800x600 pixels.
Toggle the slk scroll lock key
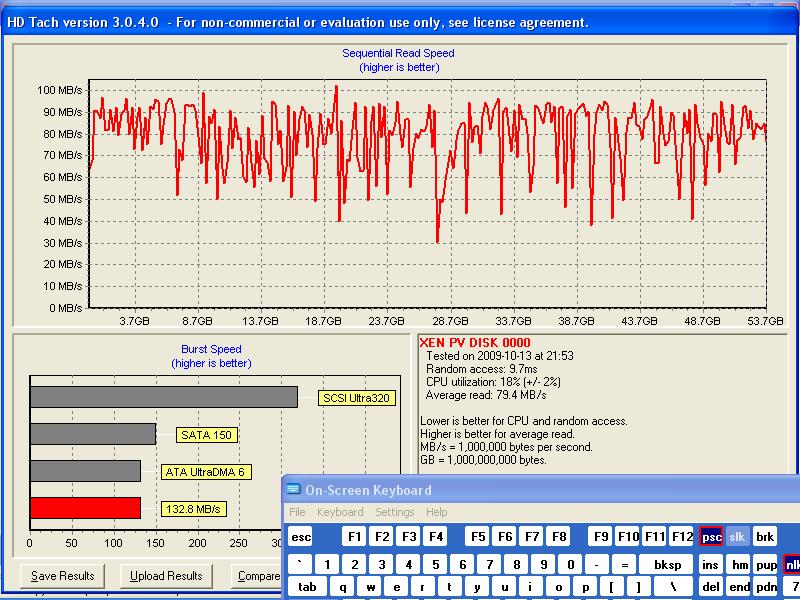pyautogui.click(x=737, y=536)
